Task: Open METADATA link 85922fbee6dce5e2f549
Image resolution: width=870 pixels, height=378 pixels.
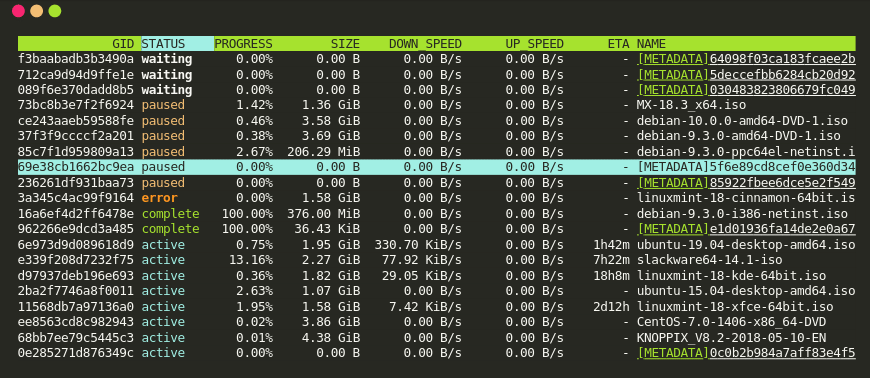Action: [746, 183]
